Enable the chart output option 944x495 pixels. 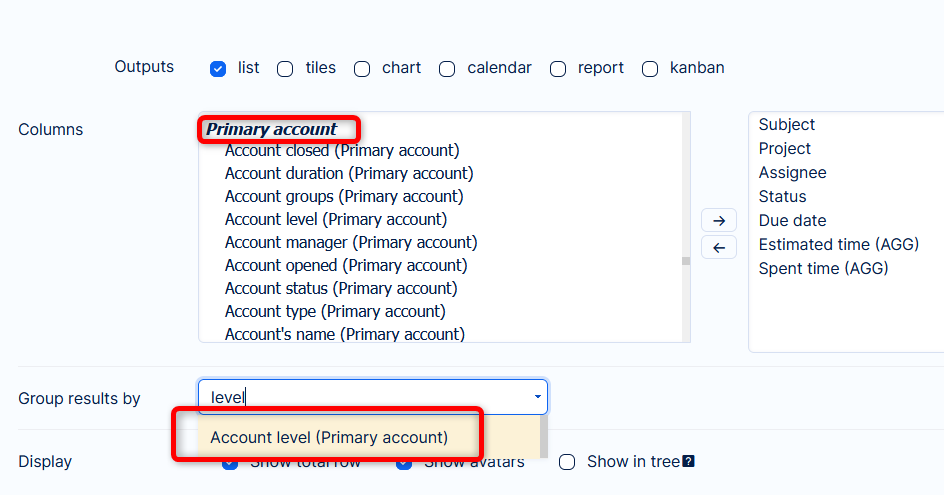[362, 69]
